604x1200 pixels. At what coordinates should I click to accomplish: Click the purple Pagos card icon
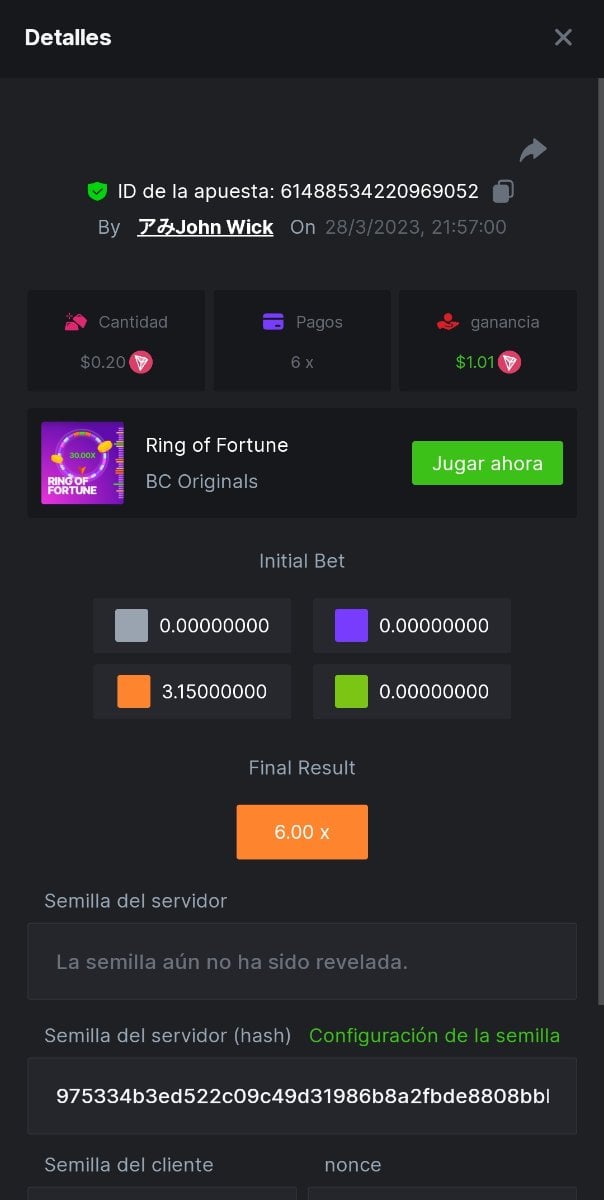(x=273, y=322)
